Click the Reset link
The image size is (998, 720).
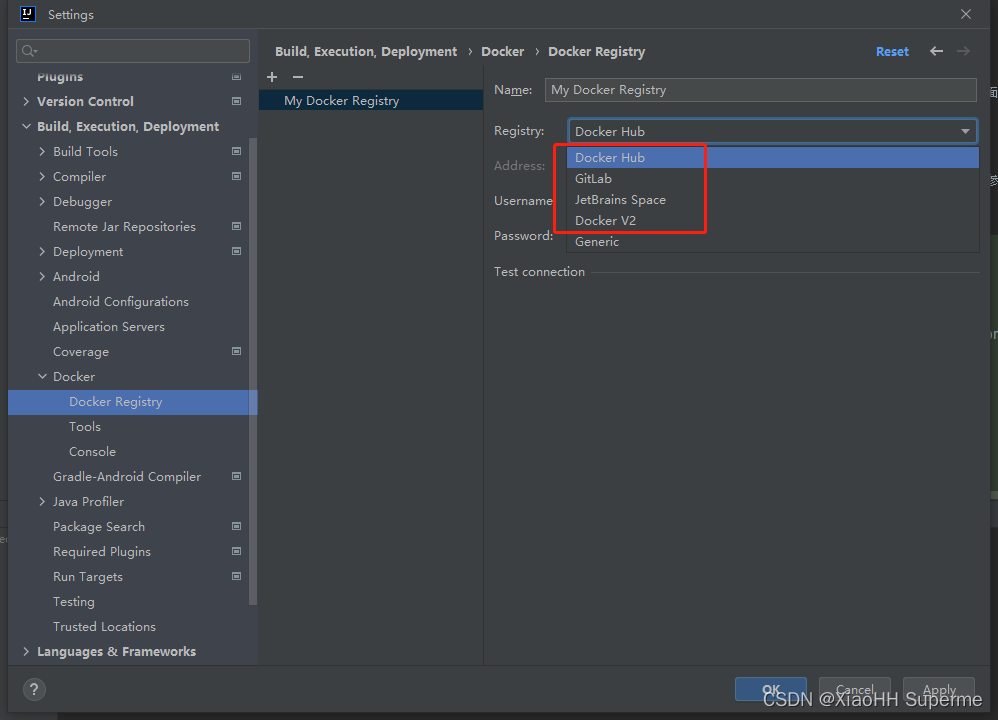891,51
